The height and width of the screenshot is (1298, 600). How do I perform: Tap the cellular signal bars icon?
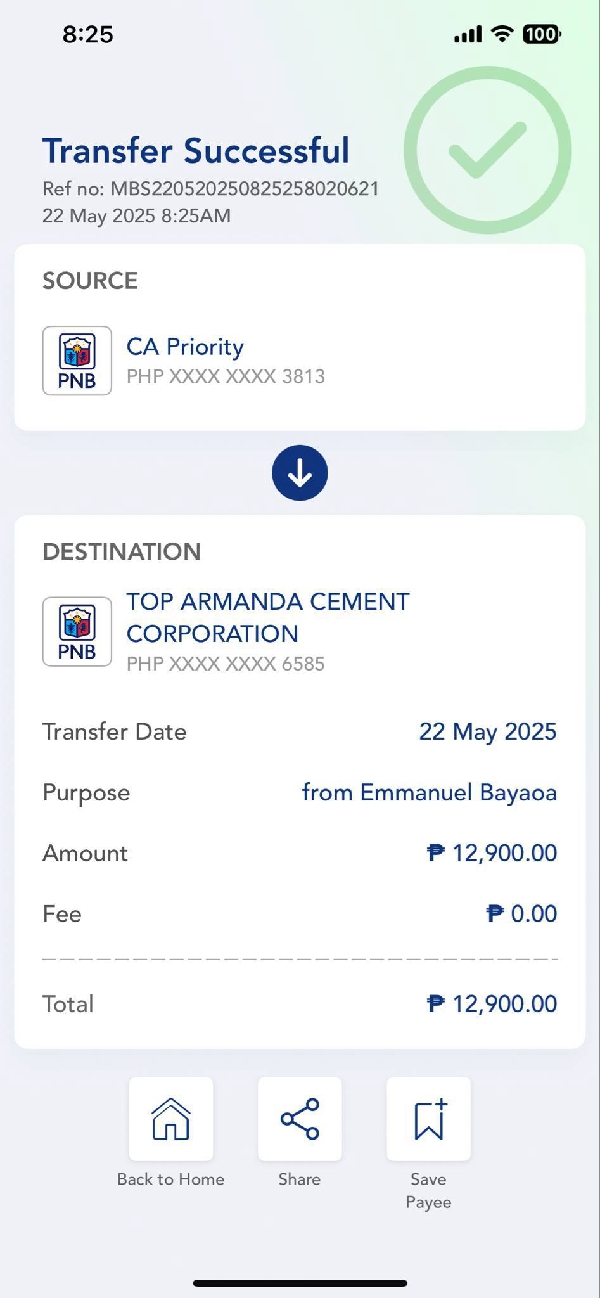[x=467, y=35]
